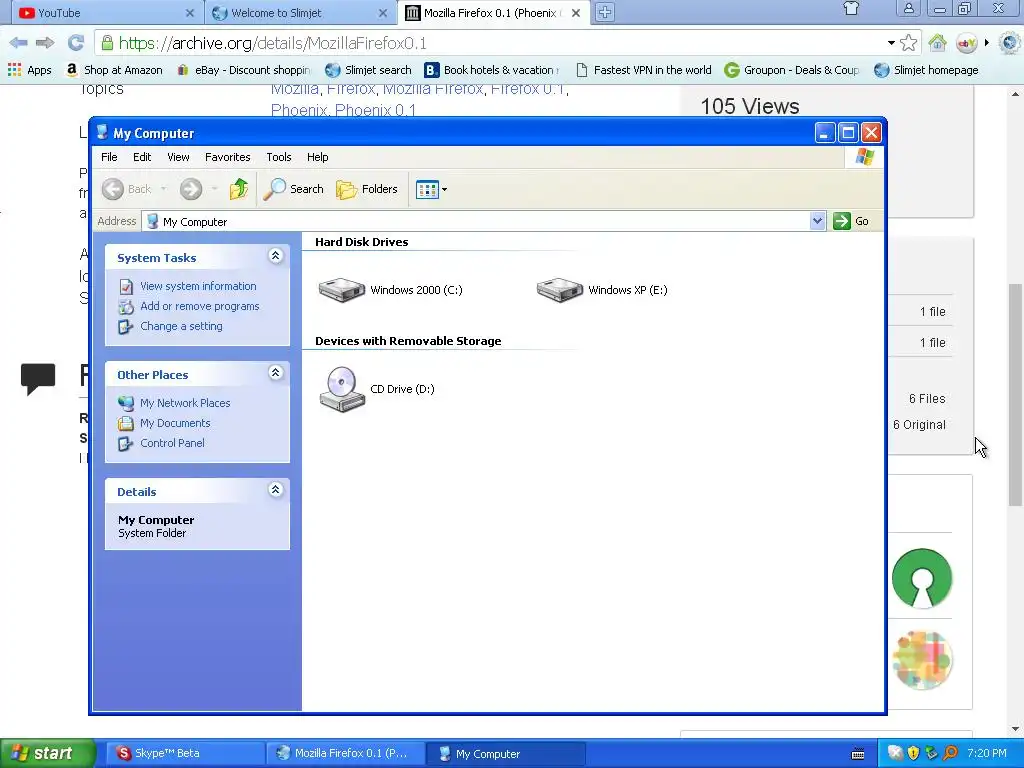This screenshot has height=768, width=1024.
Task: Collapse the System Tasks panel
Action: pyautogui.click(x=276, y=256)
